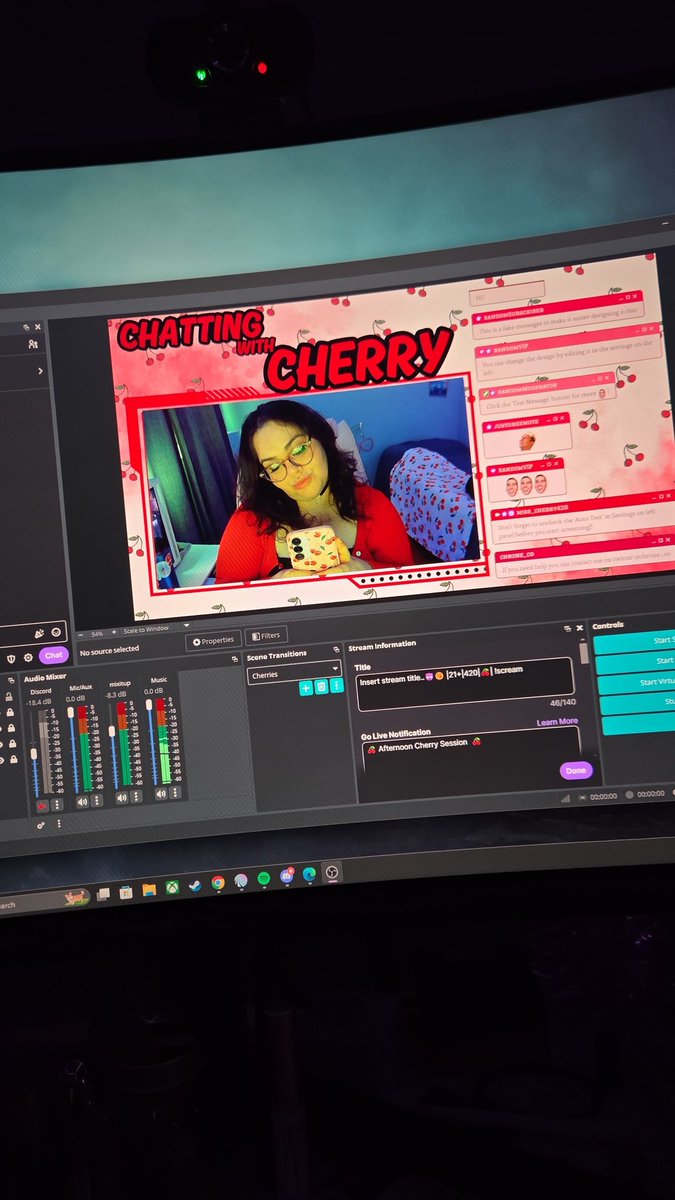Adjust the Music volume fader

[x=149, y=705]
